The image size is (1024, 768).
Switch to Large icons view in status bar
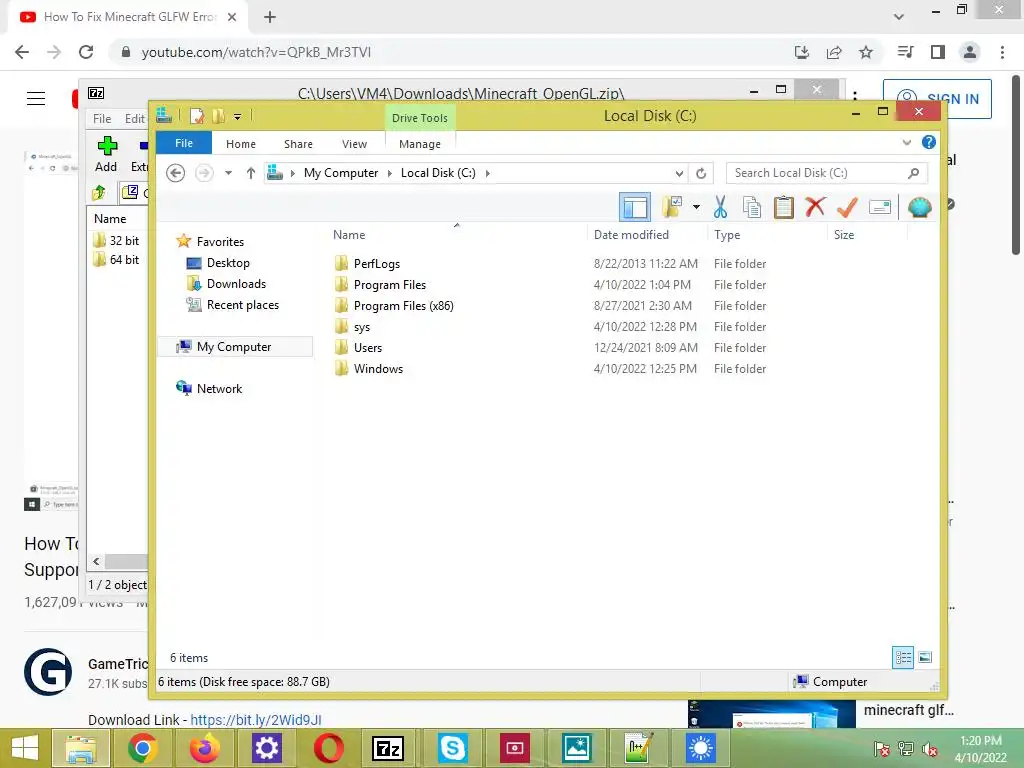click(x=925, y=657)
